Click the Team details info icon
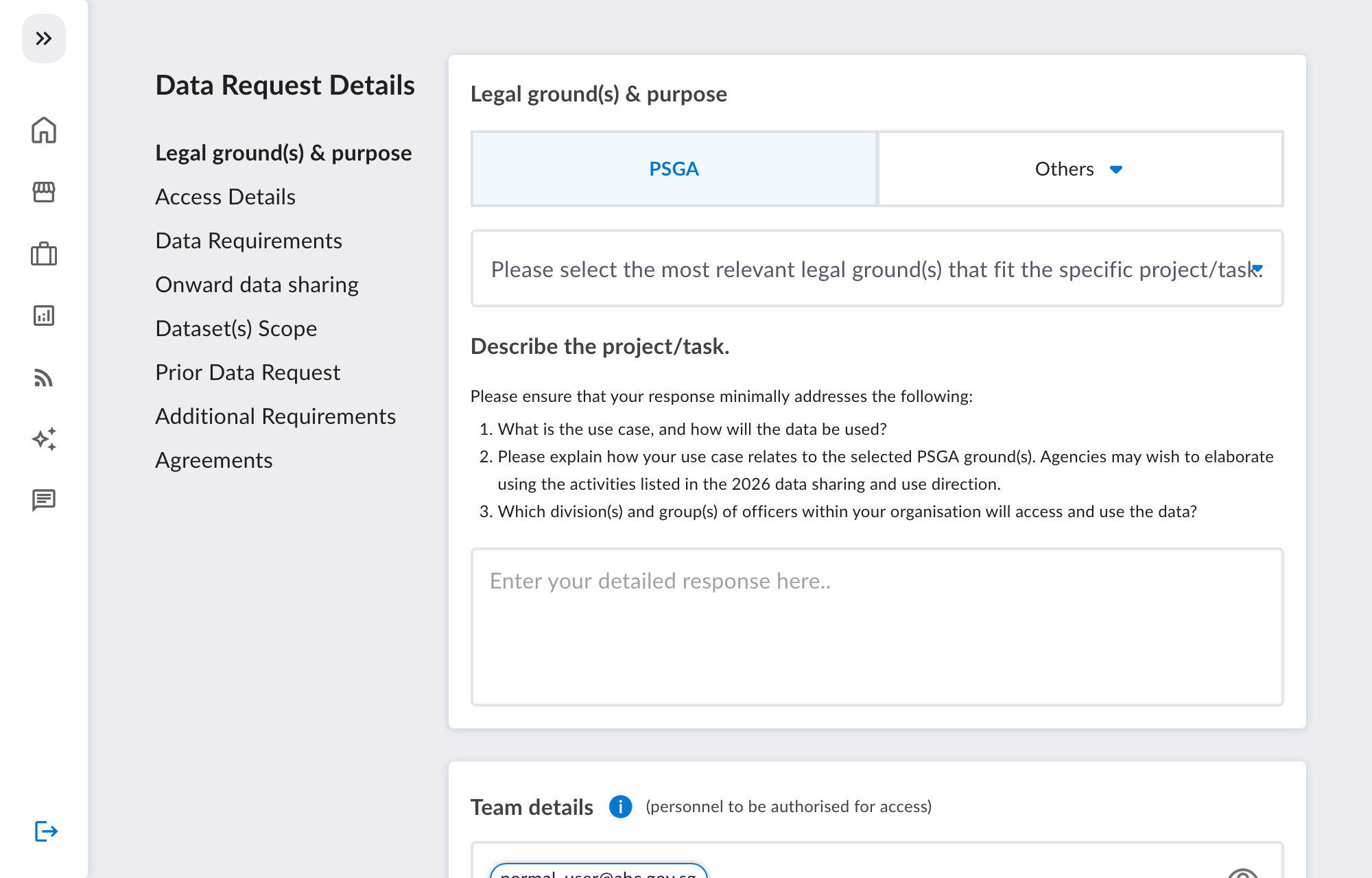Viewport: 1372px width, 878px height. (620, 807)
